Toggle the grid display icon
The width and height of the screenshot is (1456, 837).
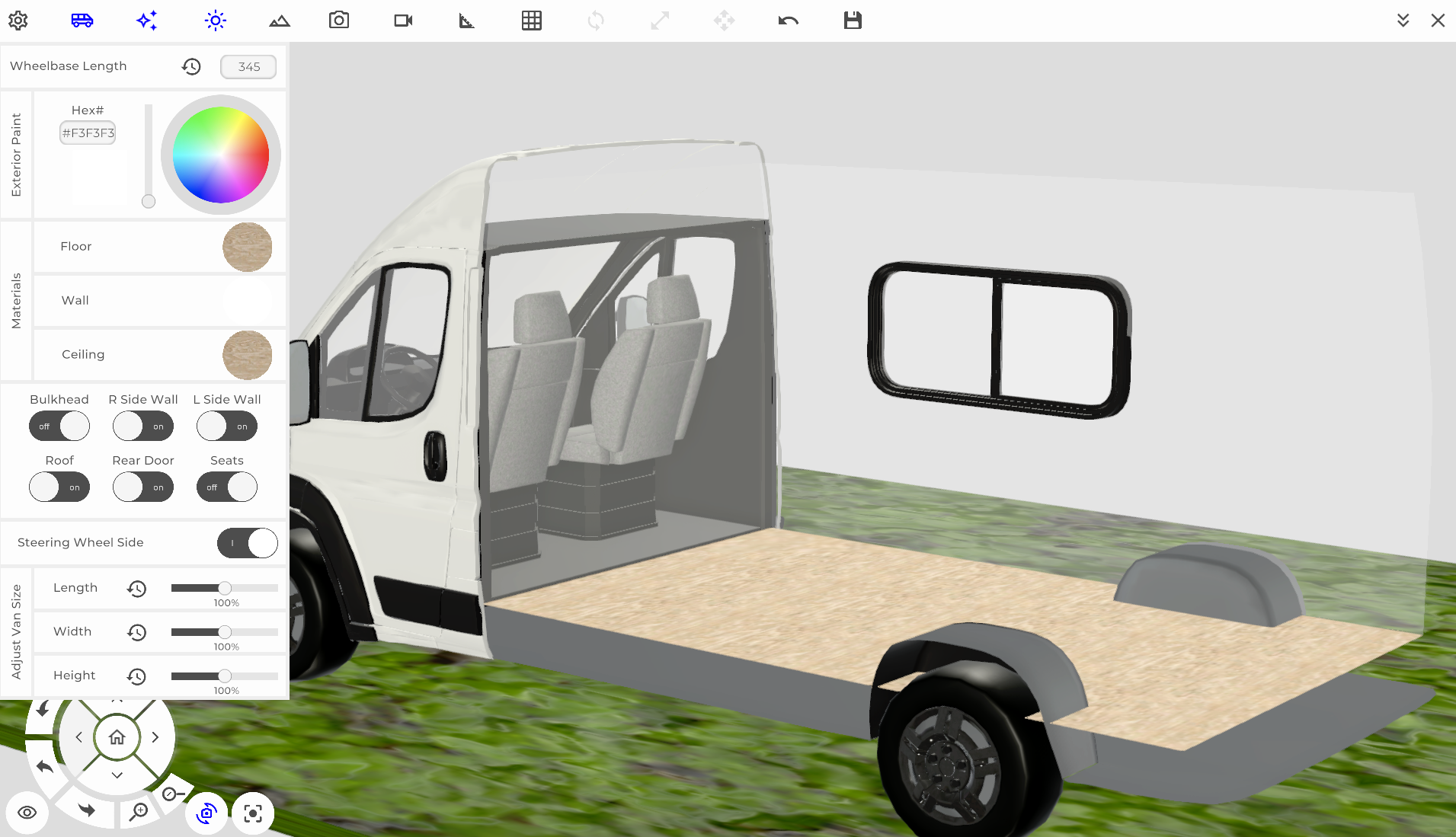[532, 21]
